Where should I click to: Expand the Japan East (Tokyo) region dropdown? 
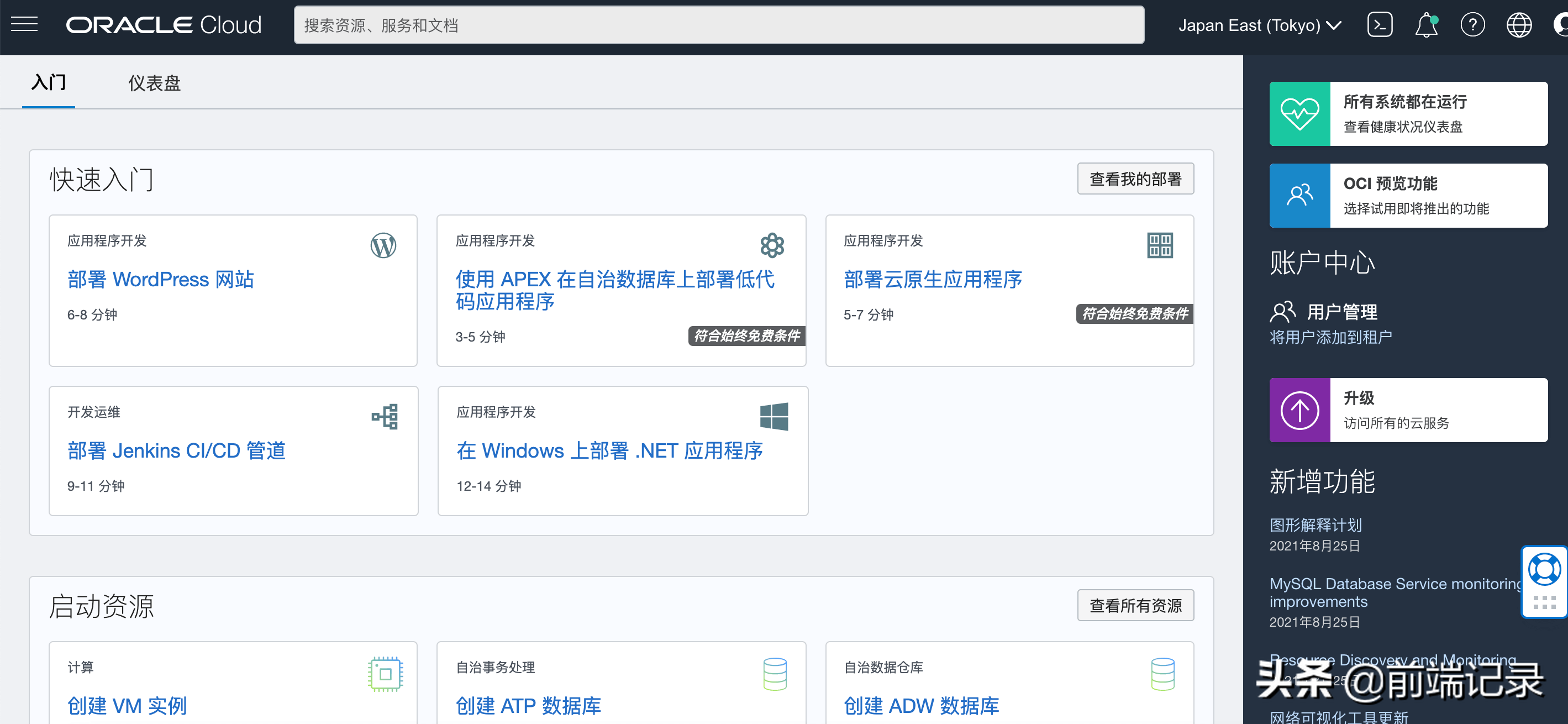[x=1260, y=25]
